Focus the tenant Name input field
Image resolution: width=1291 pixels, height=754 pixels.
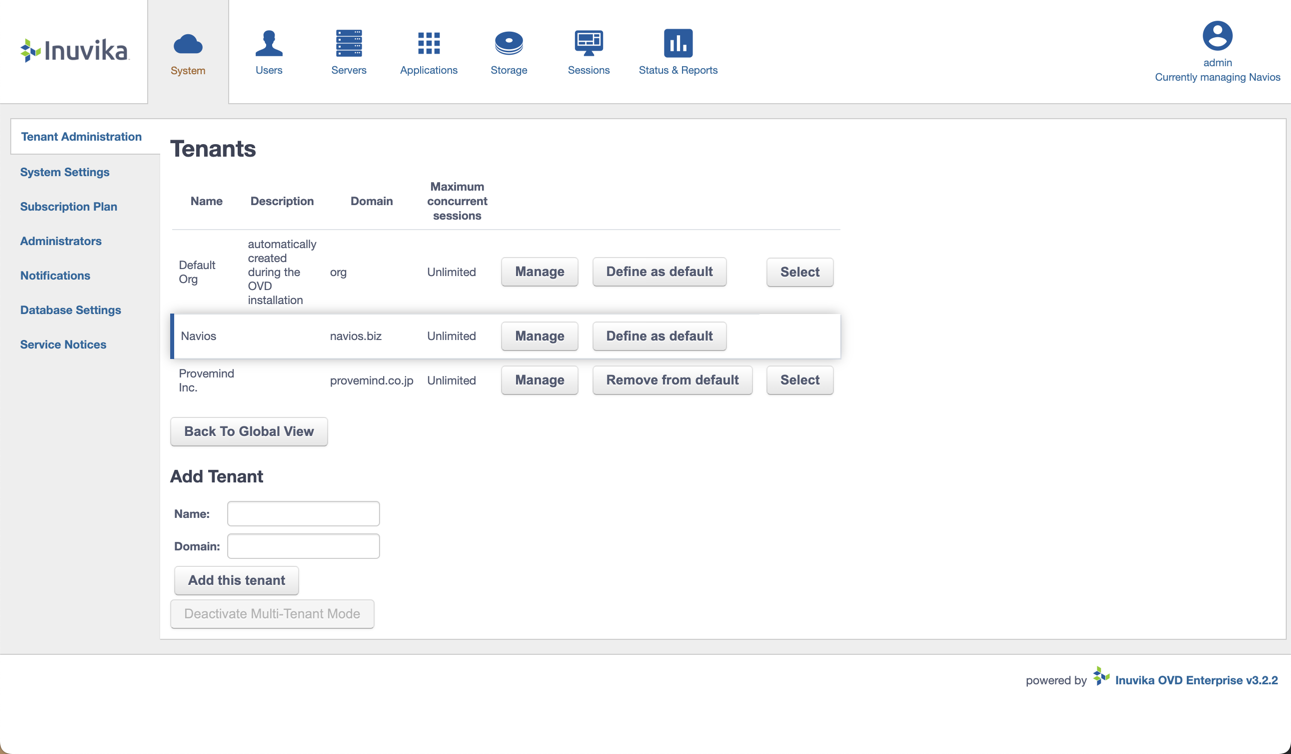coord(303,514)
